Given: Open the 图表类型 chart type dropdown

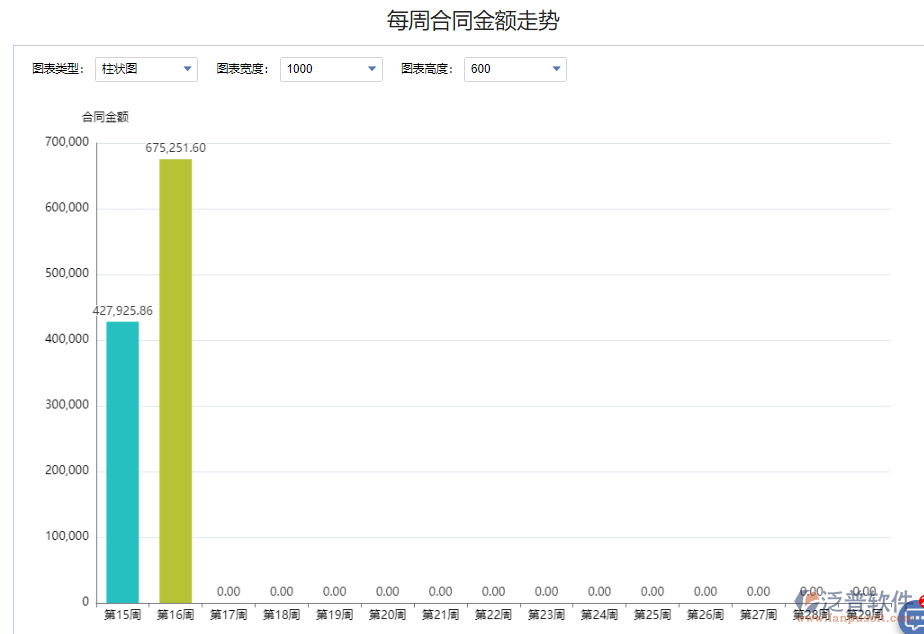Looking at the screenshot, I should point(186,69).
